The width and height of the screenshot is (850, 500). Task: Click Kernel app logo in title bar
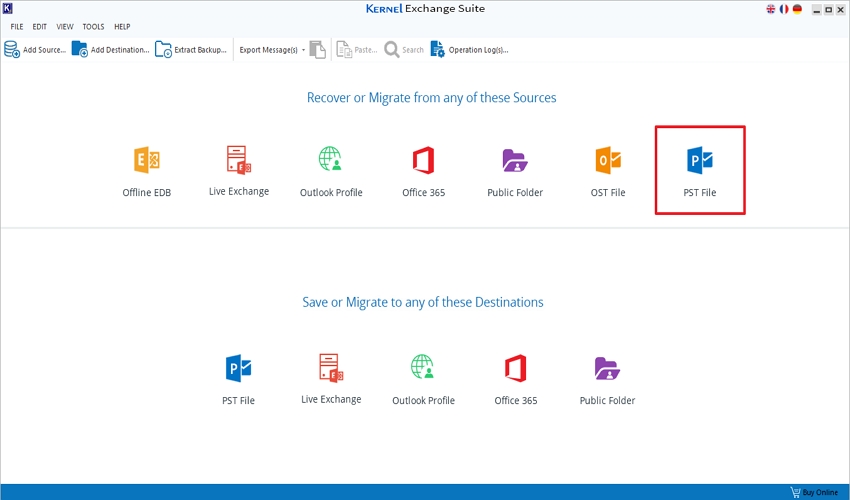(8, 8)
